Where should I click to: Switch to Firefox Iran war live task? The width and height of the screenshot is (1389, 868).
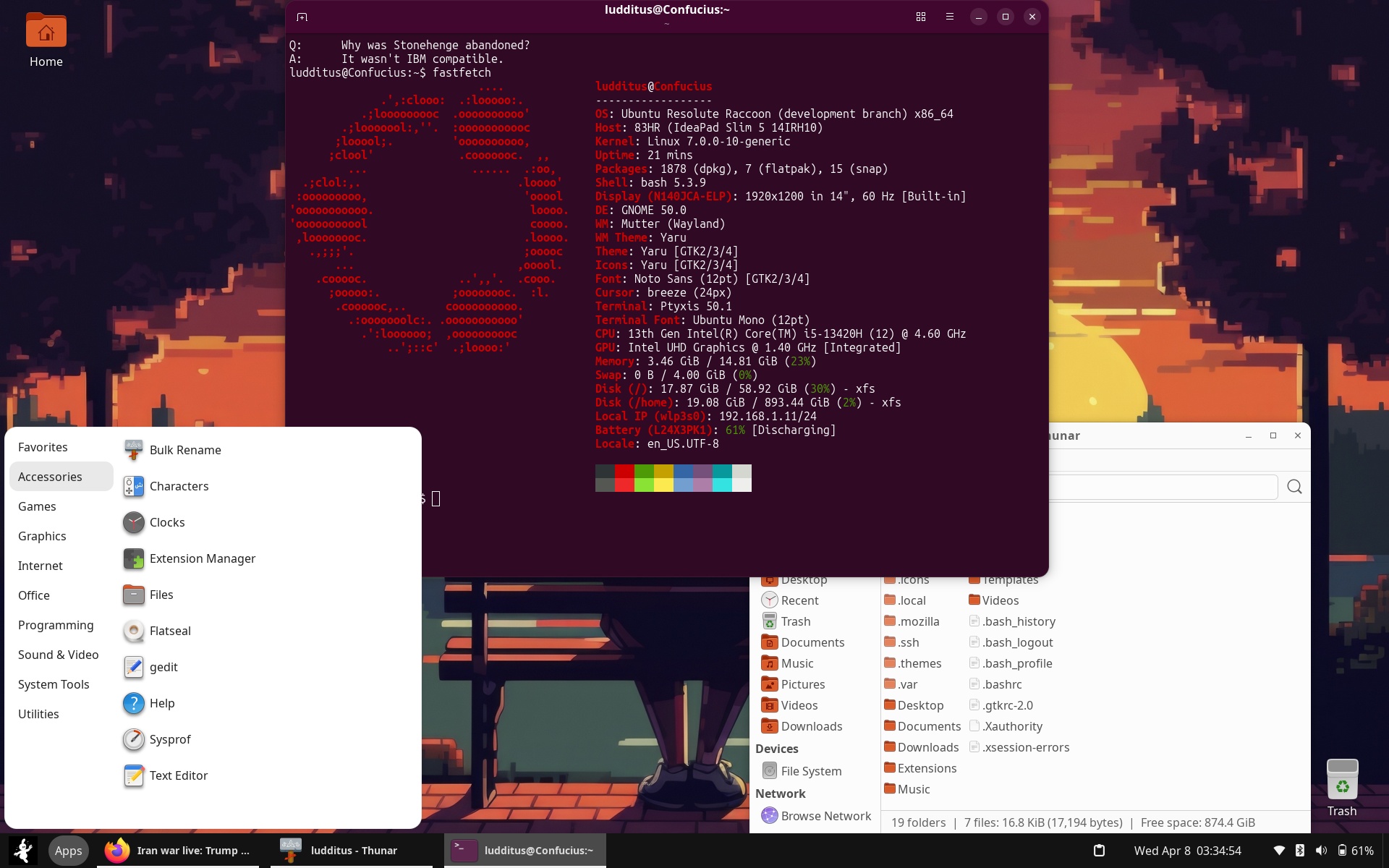(178, 851)
